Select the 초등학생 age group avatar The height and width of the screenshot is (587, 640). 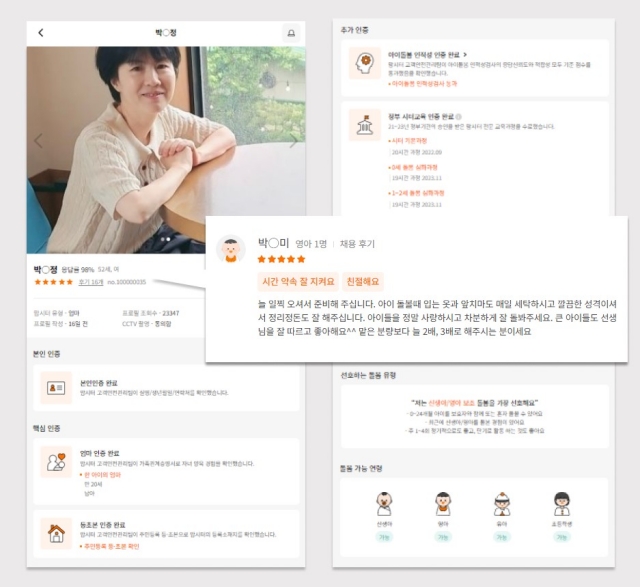click(562, 503)
